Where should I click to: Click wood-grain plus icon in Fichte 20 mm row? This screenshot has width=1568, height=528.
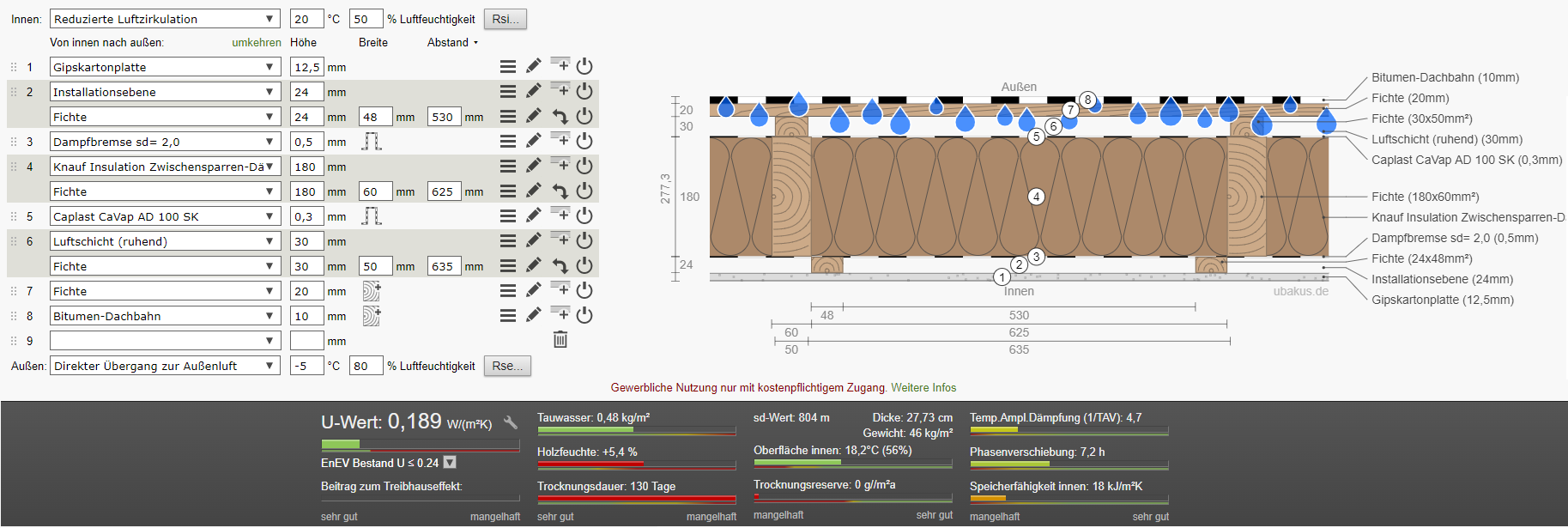[371, 291]
